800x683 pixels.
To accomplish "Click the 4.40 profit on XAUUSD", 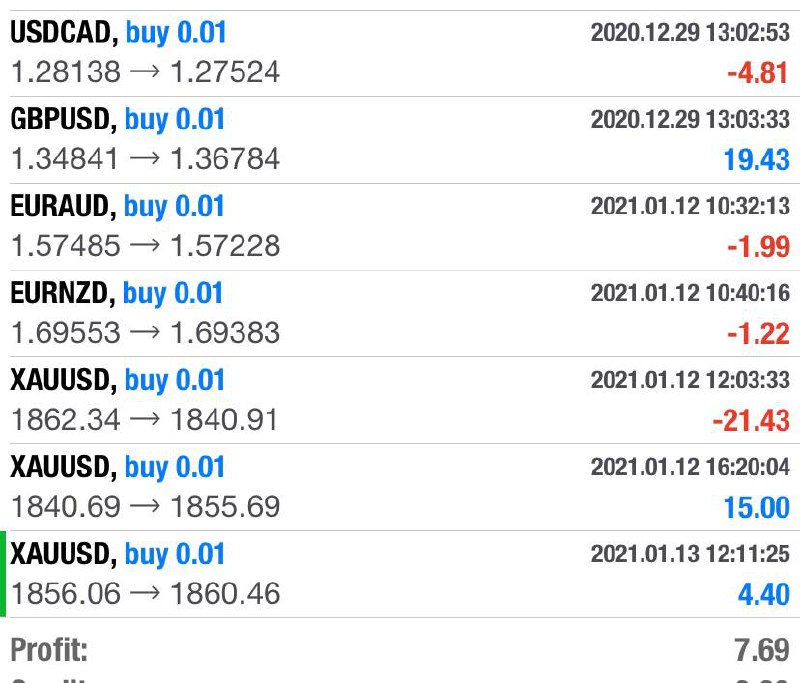I will tap(764, 594).
